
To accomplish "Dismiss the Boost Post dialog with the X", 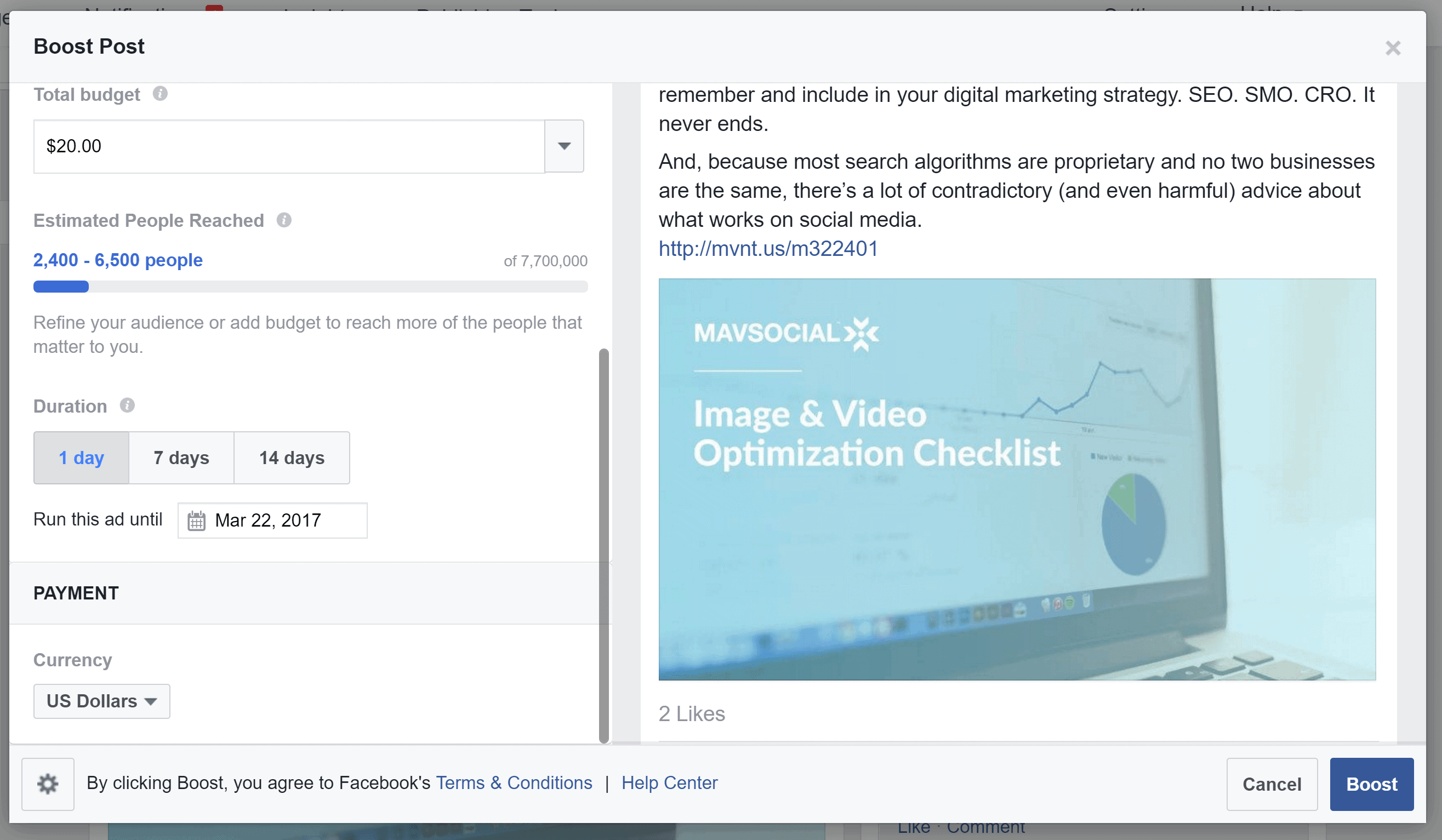I will [1393, 49].
